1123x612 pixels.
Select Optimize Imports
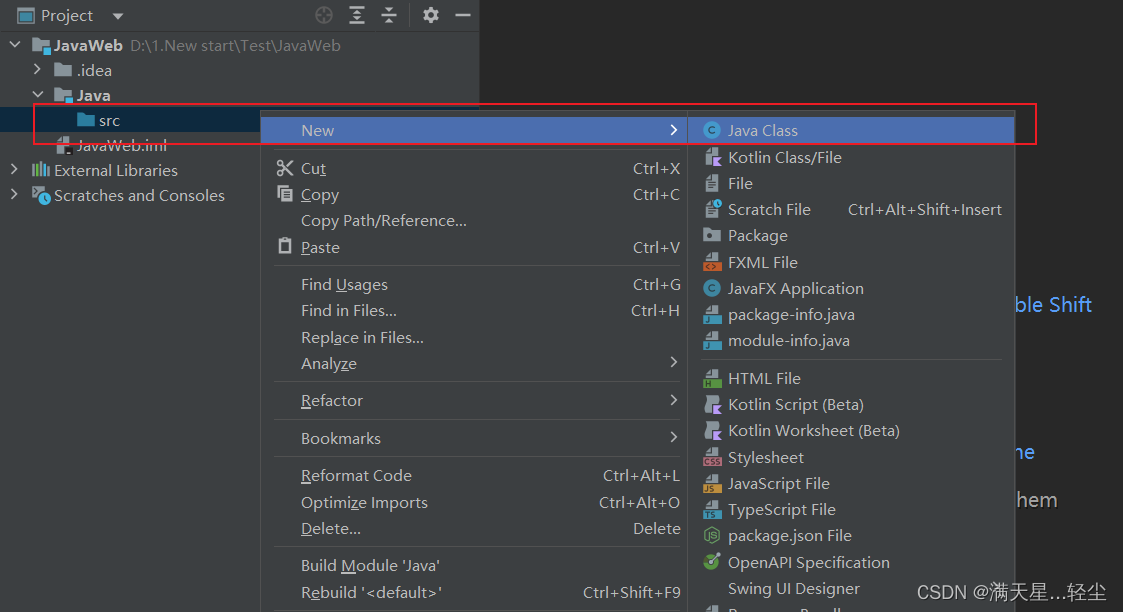click(x=473, y=502)
